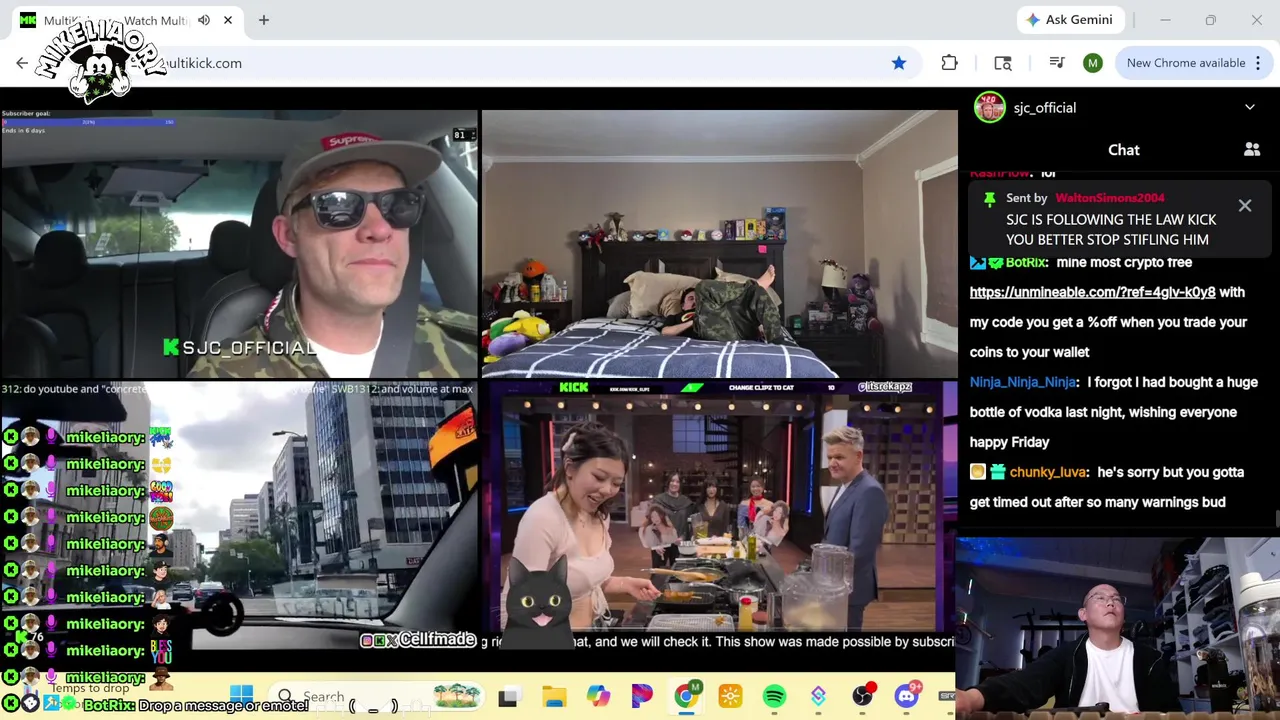Open Discord from the taskbar

click(x=906, y=696)
